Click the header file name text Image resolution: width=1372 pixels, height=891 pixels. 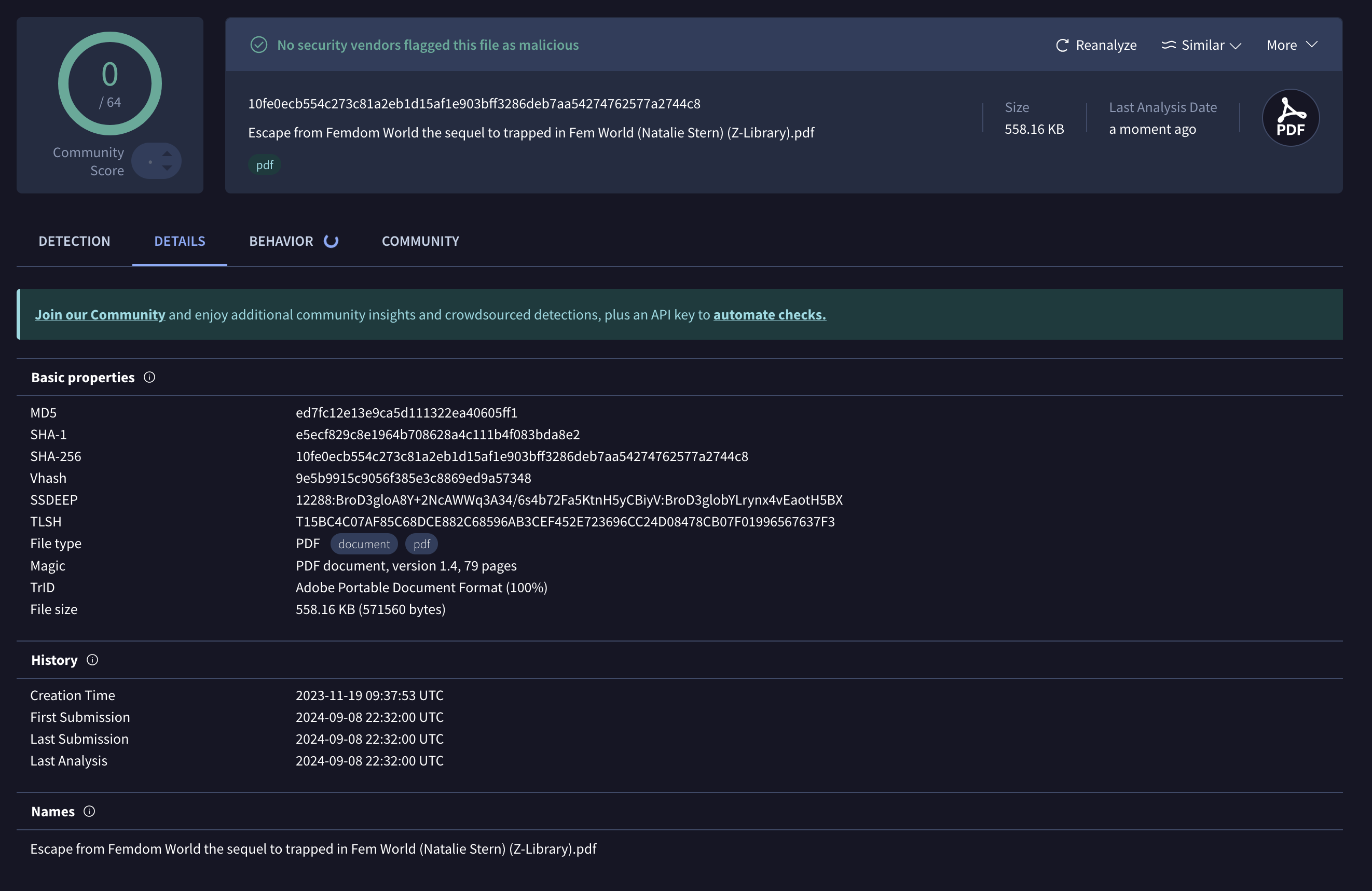click(x=531, y=133)
